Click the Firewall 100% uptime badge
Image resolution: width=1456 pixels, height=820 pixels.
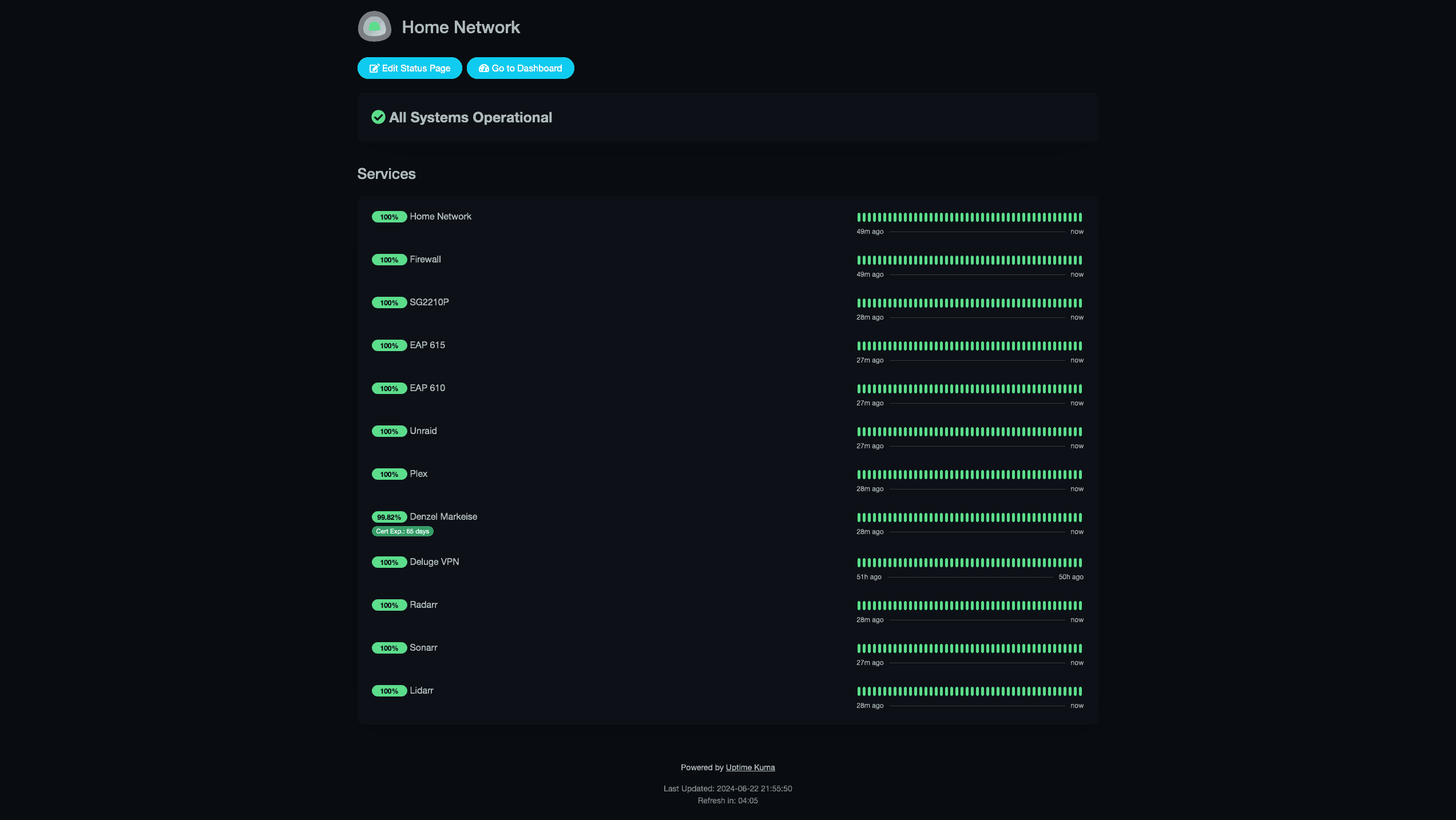389,260
